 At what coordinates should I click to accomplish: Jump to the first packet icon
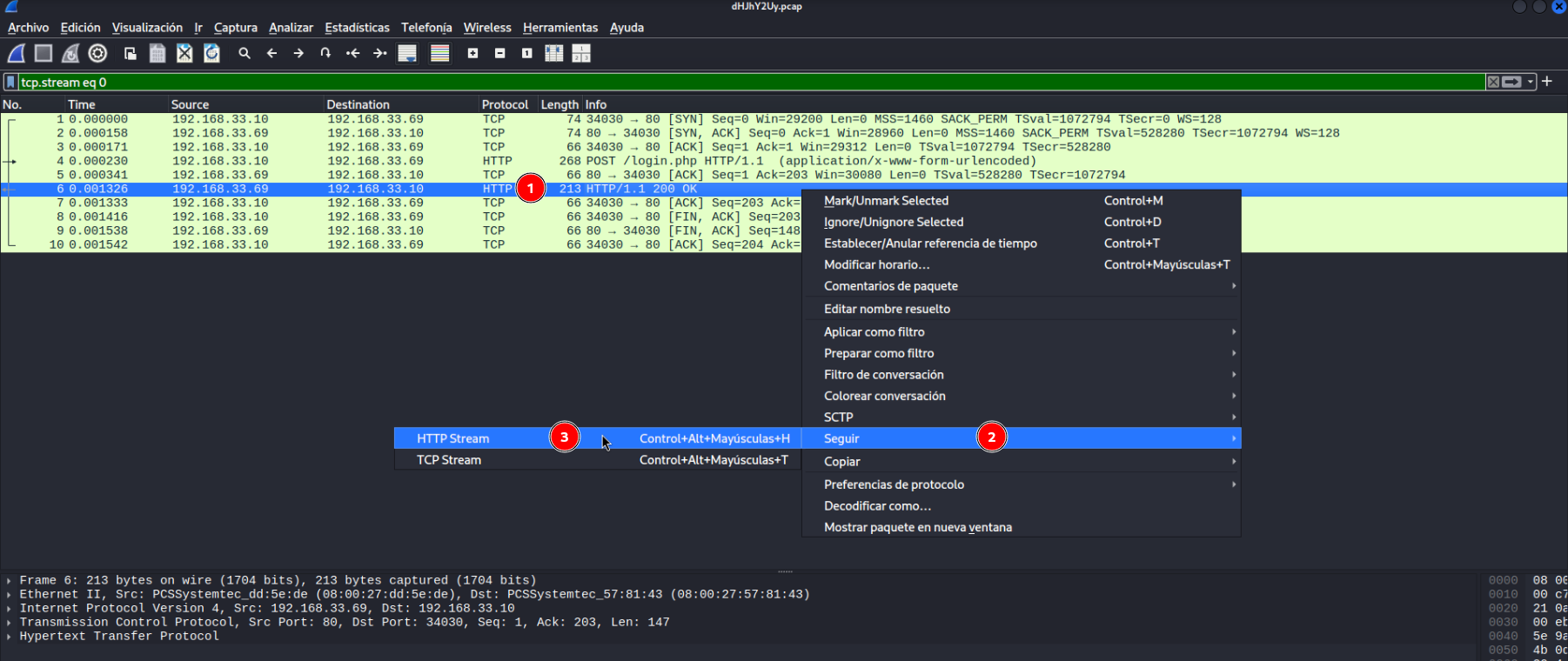click(x=352, y=53)
